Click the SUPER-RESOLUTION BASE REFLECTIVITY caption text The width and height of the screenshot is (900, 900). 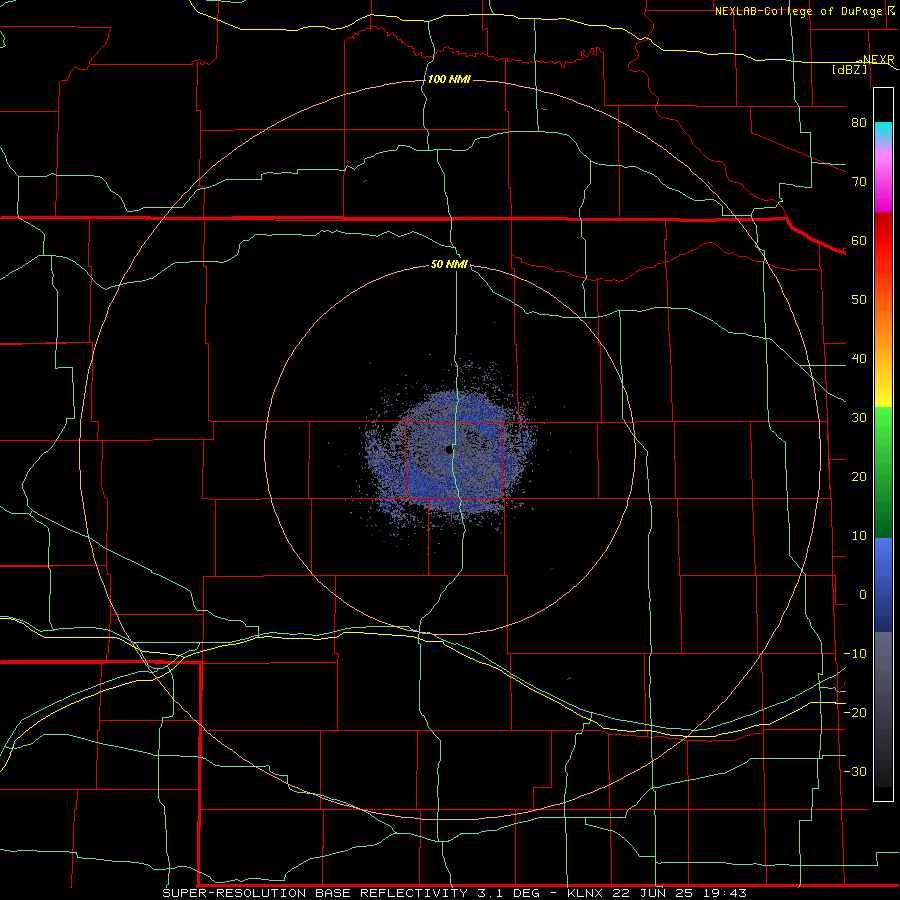coord(315,893)
